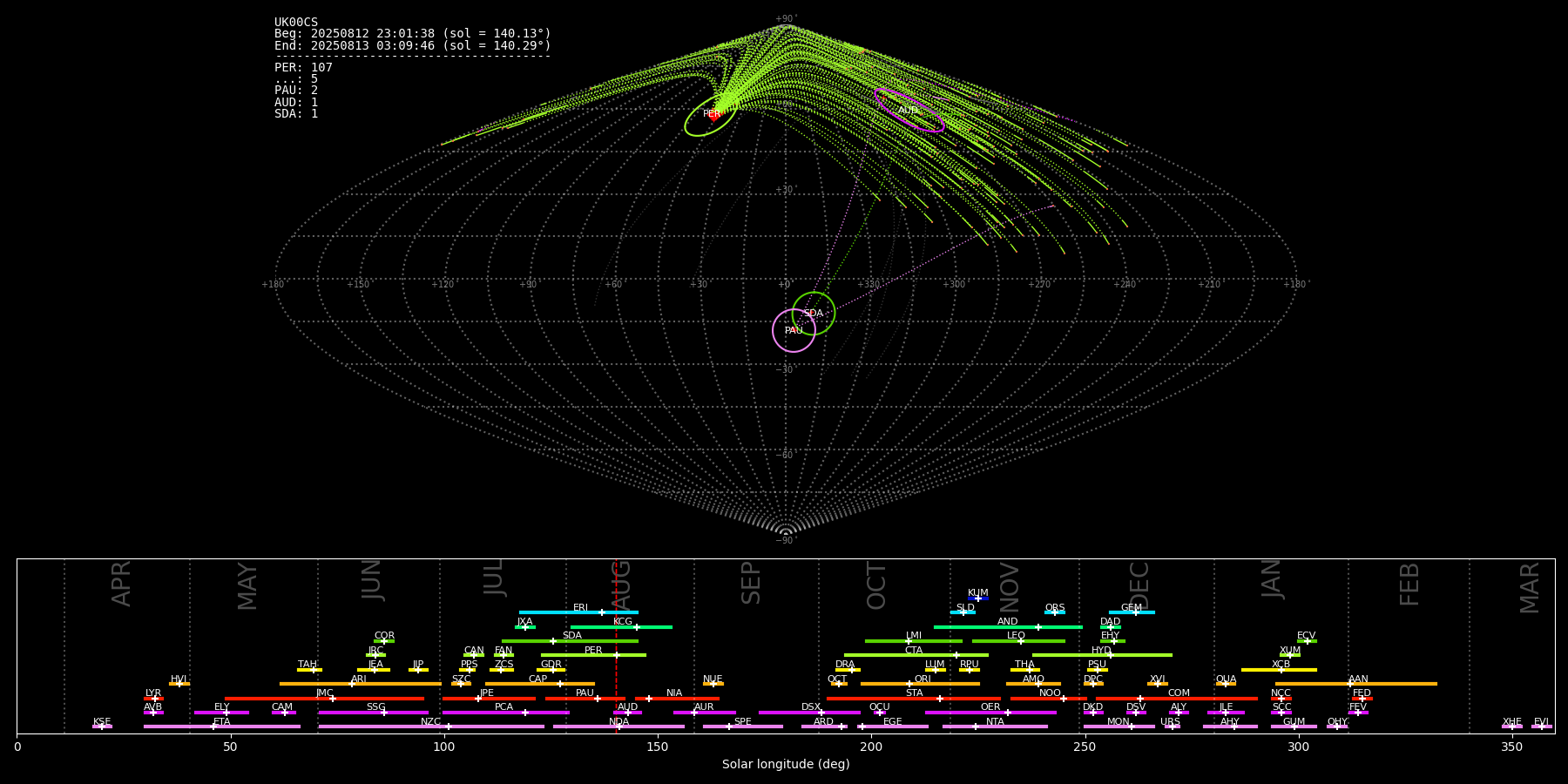1568x784 pixels.
Task: Select the 'End: 20250813 03:09:46' line
Action: tap(413, 45)
